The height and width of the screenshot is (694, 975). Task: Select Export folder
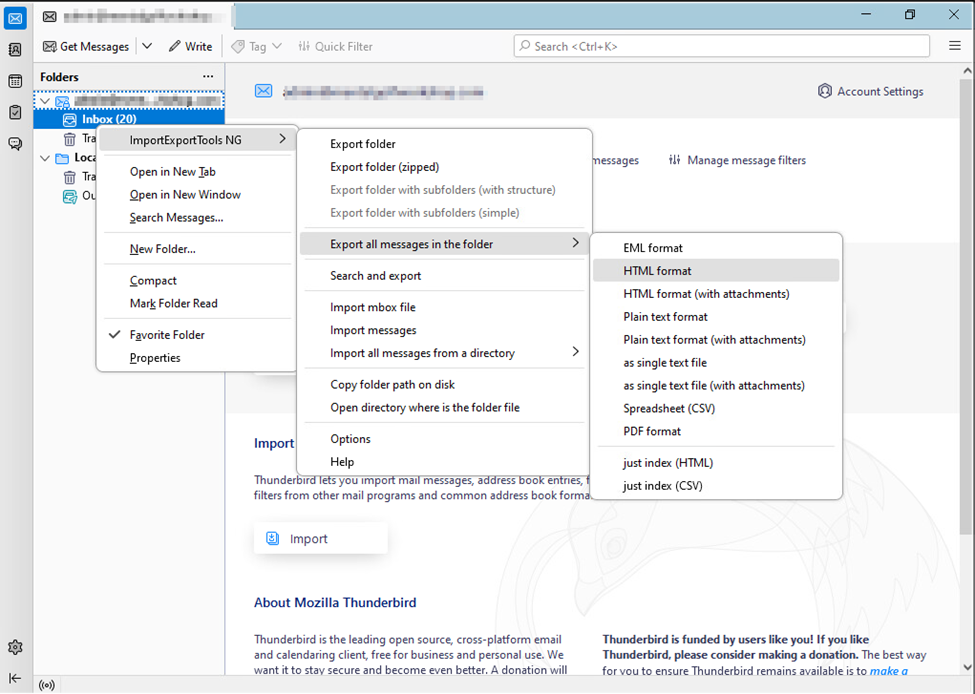click(443, 144)
